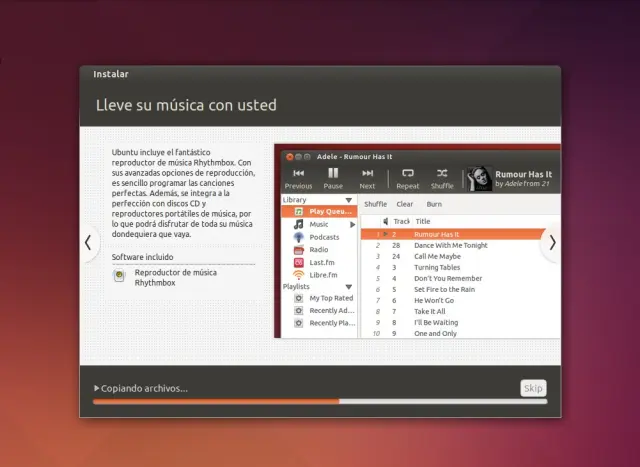640x467 pixels.
Task: Select the Last.fm source
Action: tap(322, 262)
